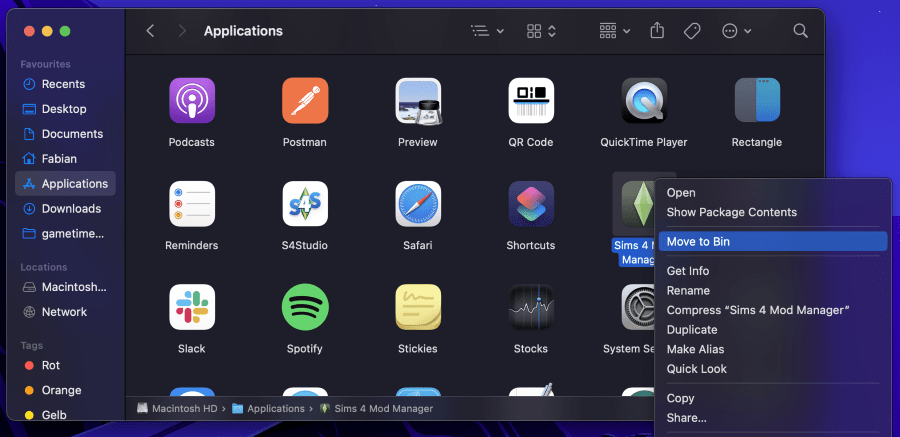Click the QuickTime Player label text

coord(644,142)
